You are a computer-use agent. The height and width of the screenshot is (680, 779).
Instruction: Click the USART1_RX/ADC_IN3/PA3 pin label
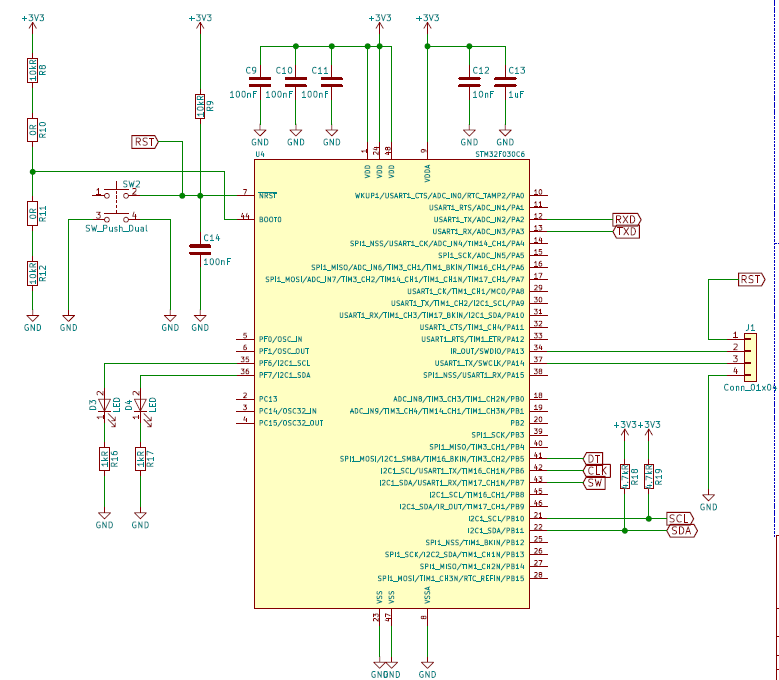[478, 231]
